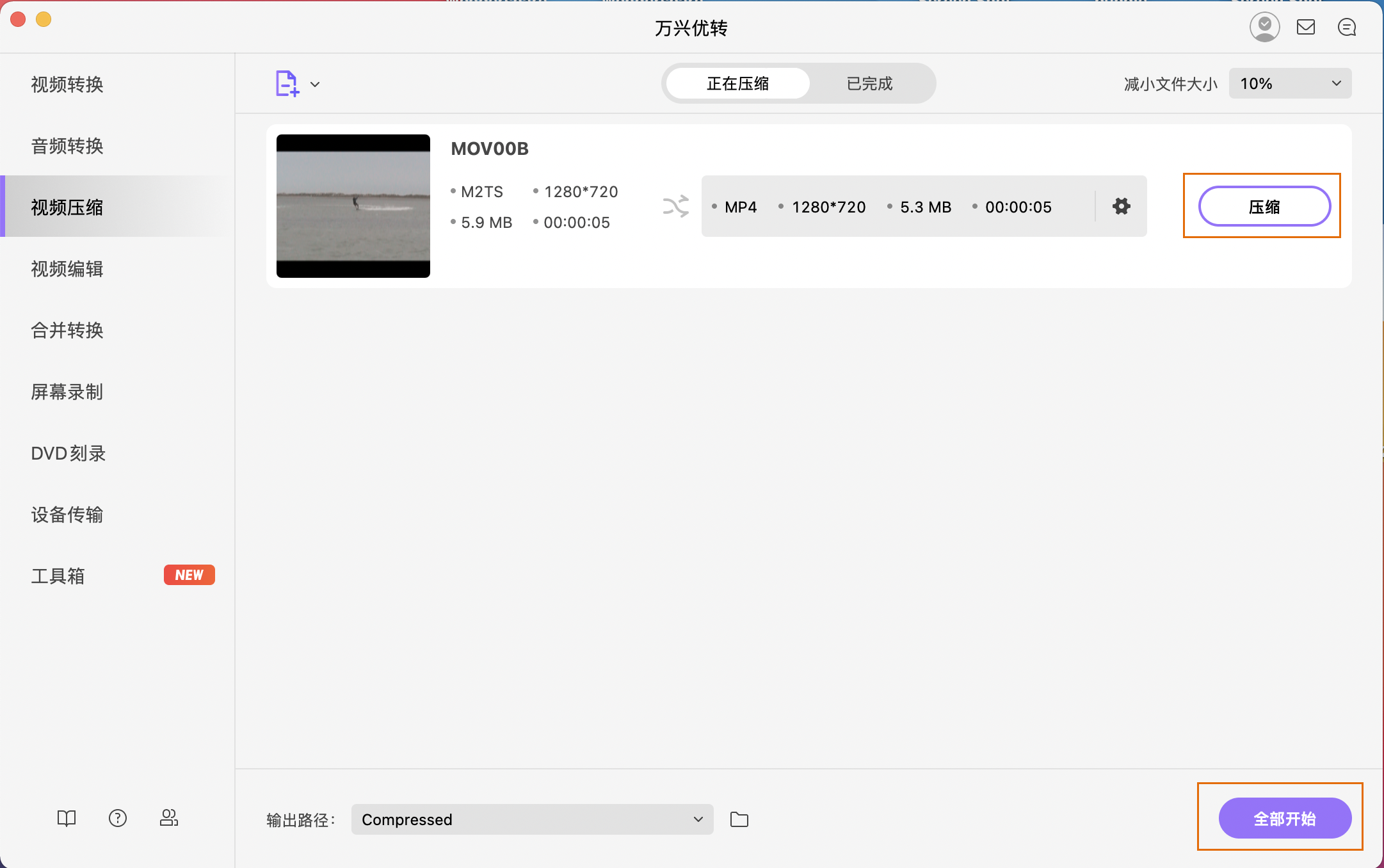The image size is (1384, 868).
Task: Expand the add-file chevron arrow
Action: tap(315, 84)
